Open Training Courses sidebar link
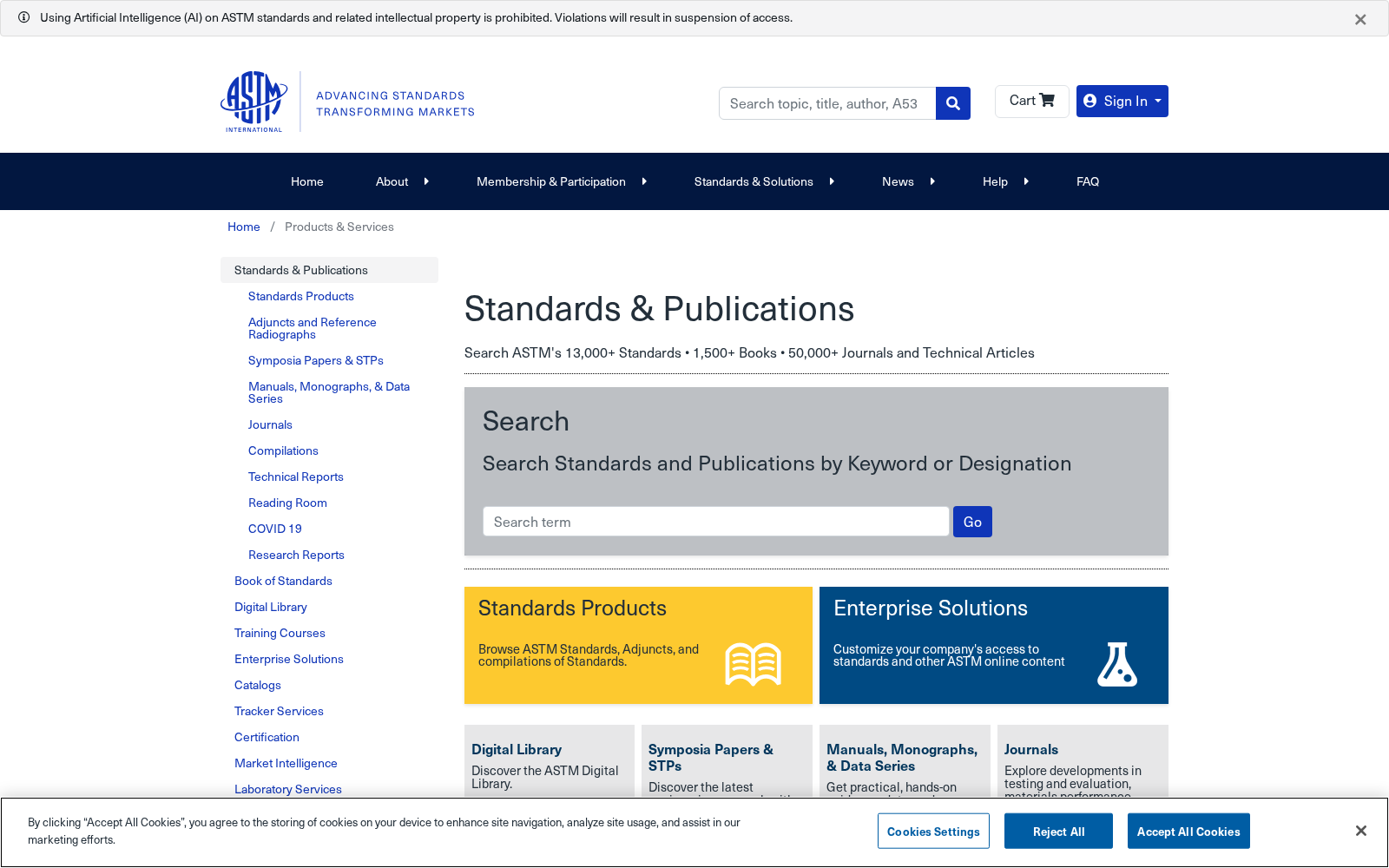Image resolution: width=1389 pixels, height=868 pixels. 280,633
